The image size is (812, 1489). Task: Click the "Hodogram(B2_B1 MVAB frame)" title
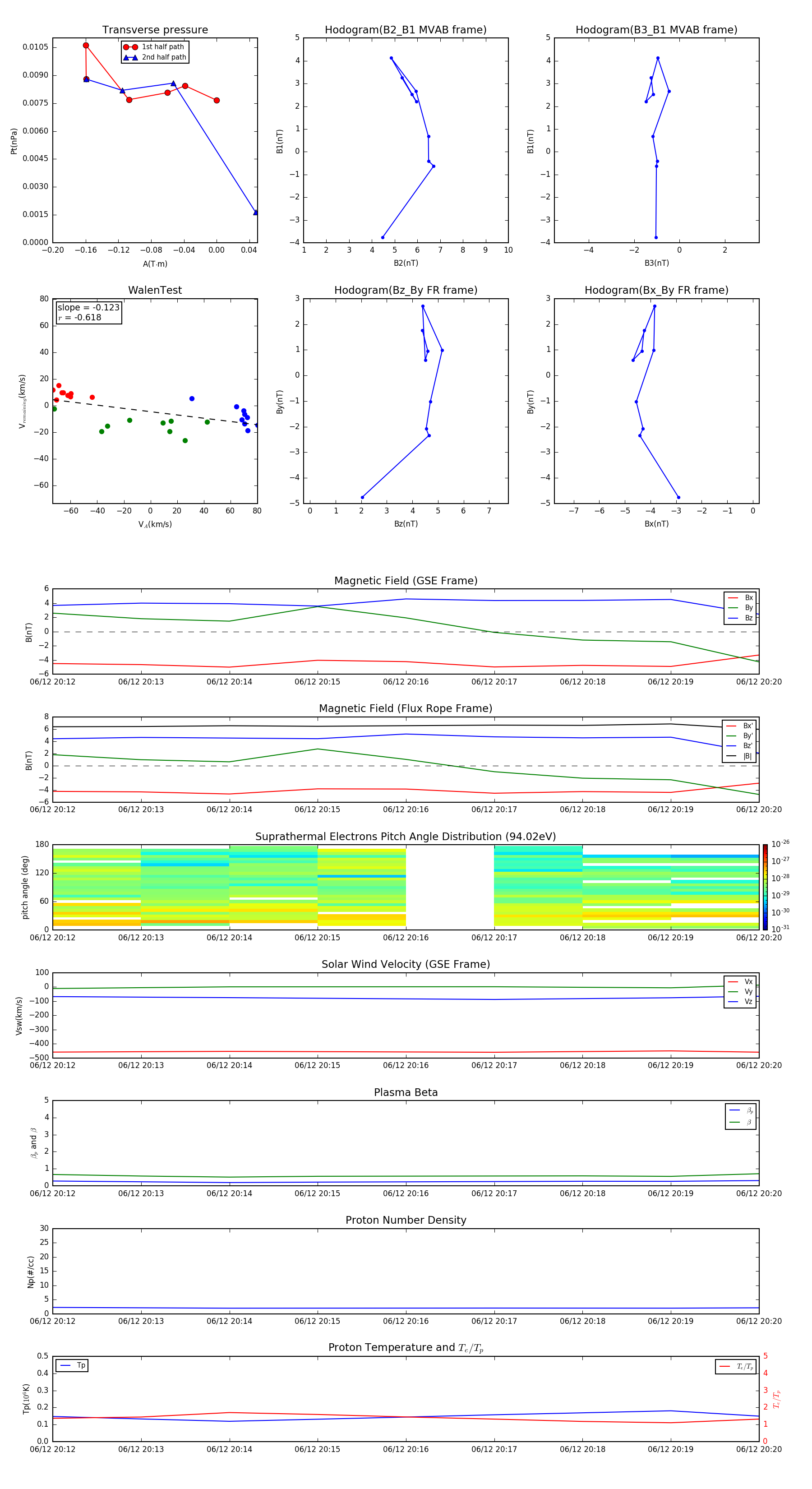click(x=406, y=30)
